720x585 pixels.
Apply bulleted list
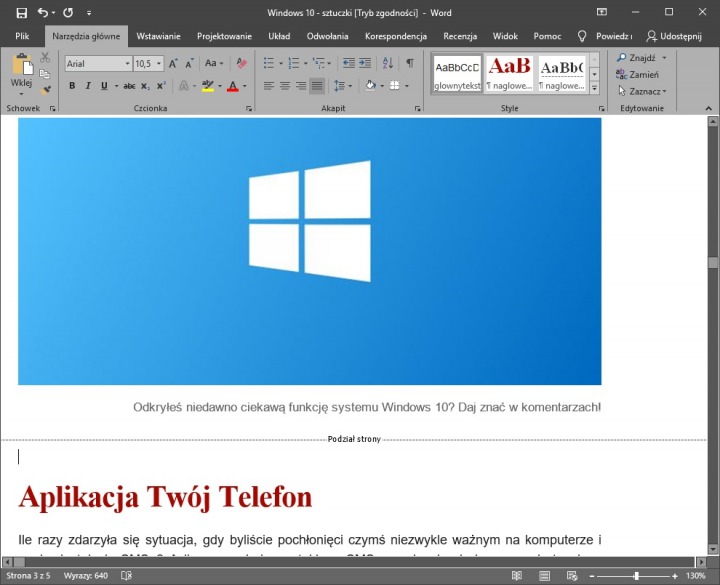(x=269, y=63)
